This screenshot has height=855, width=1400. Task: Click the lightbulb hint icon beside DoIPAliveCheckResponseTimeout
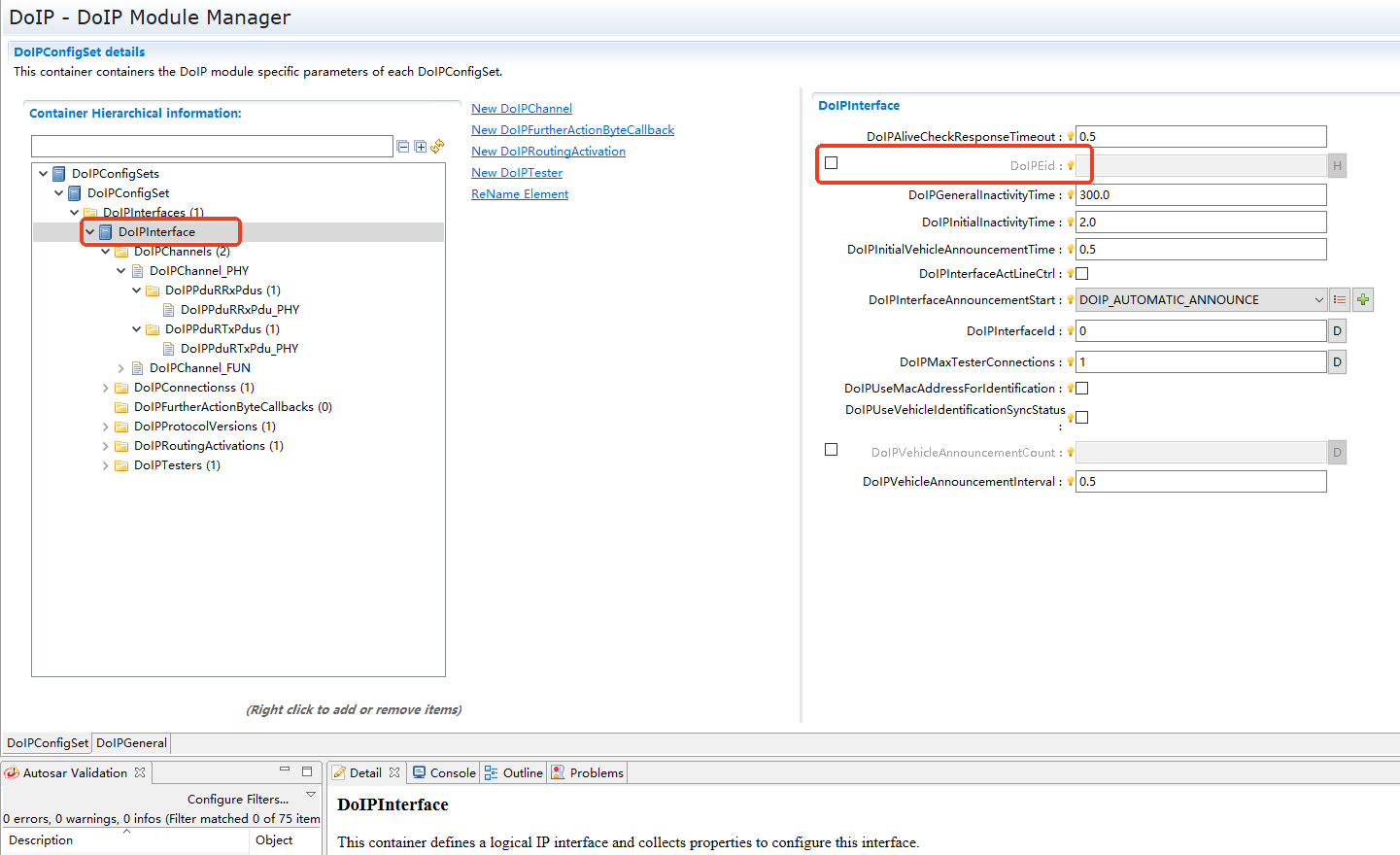[x=1071, y=137]
